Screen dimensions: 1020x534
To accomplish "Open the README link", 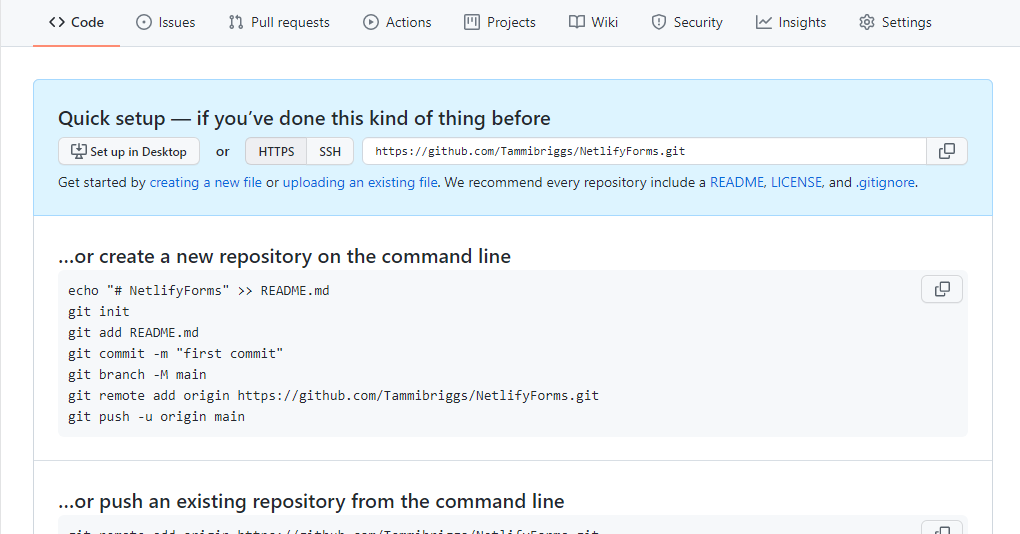I will 737,183.
